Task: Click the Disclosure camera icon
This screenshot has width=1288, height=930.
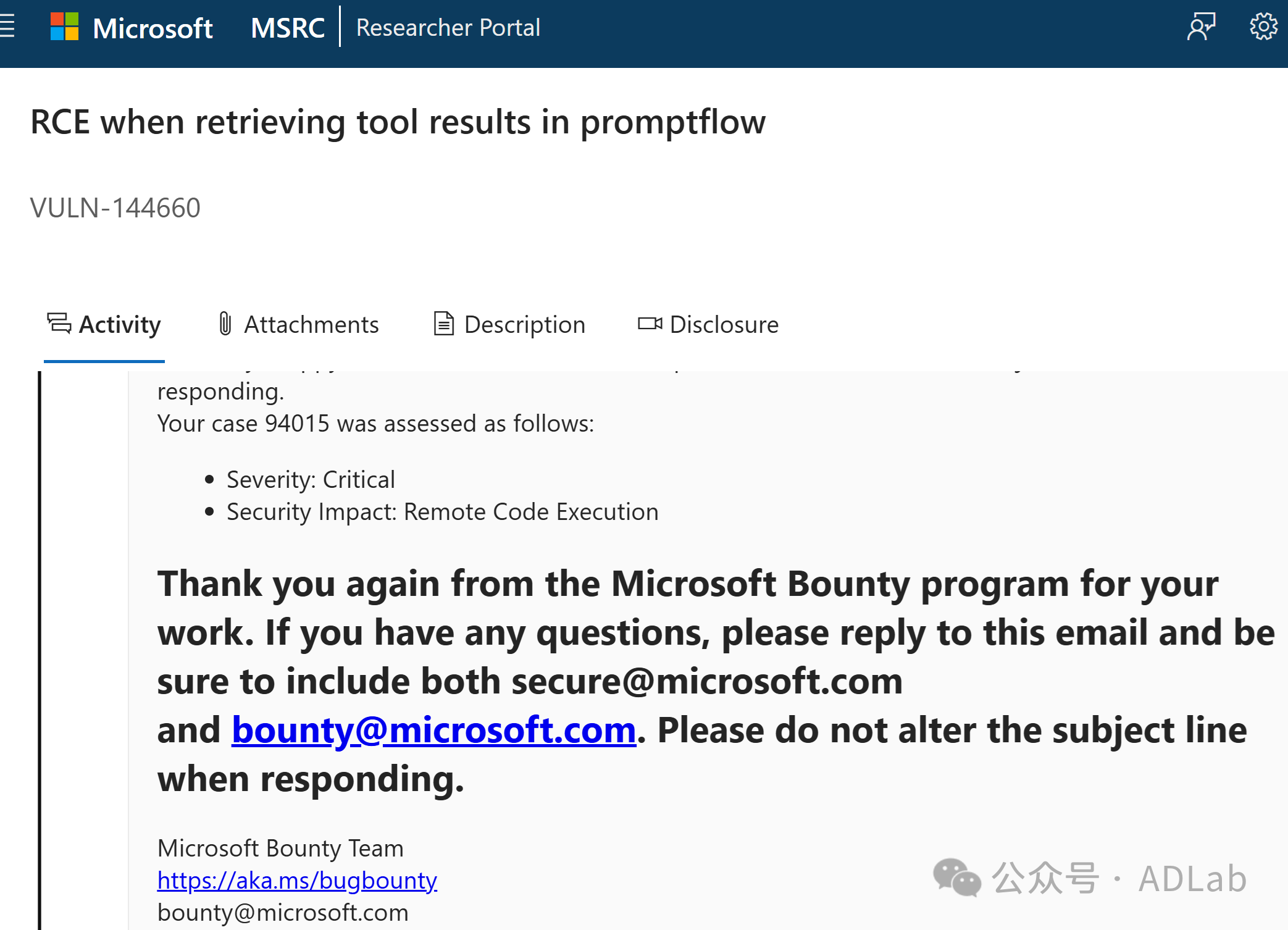Action: [x=650, y=324]
